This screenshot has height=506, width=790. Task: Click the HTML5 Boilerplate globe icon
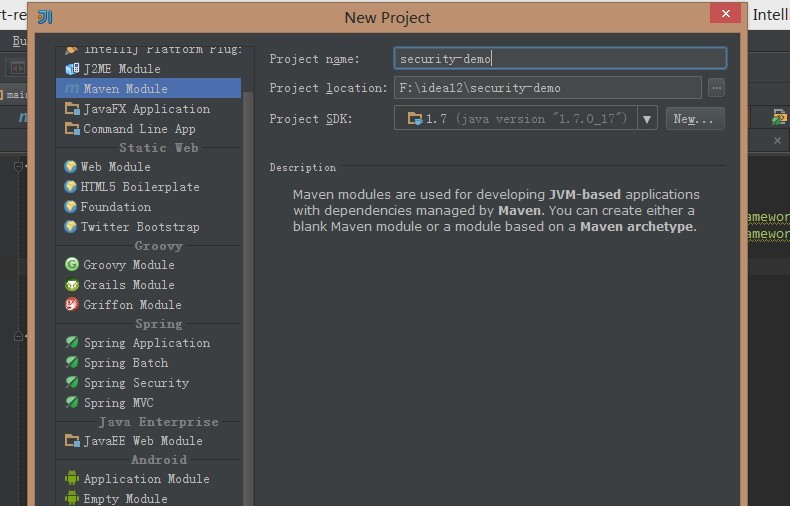pyautogui.click(x=71, y=187)
